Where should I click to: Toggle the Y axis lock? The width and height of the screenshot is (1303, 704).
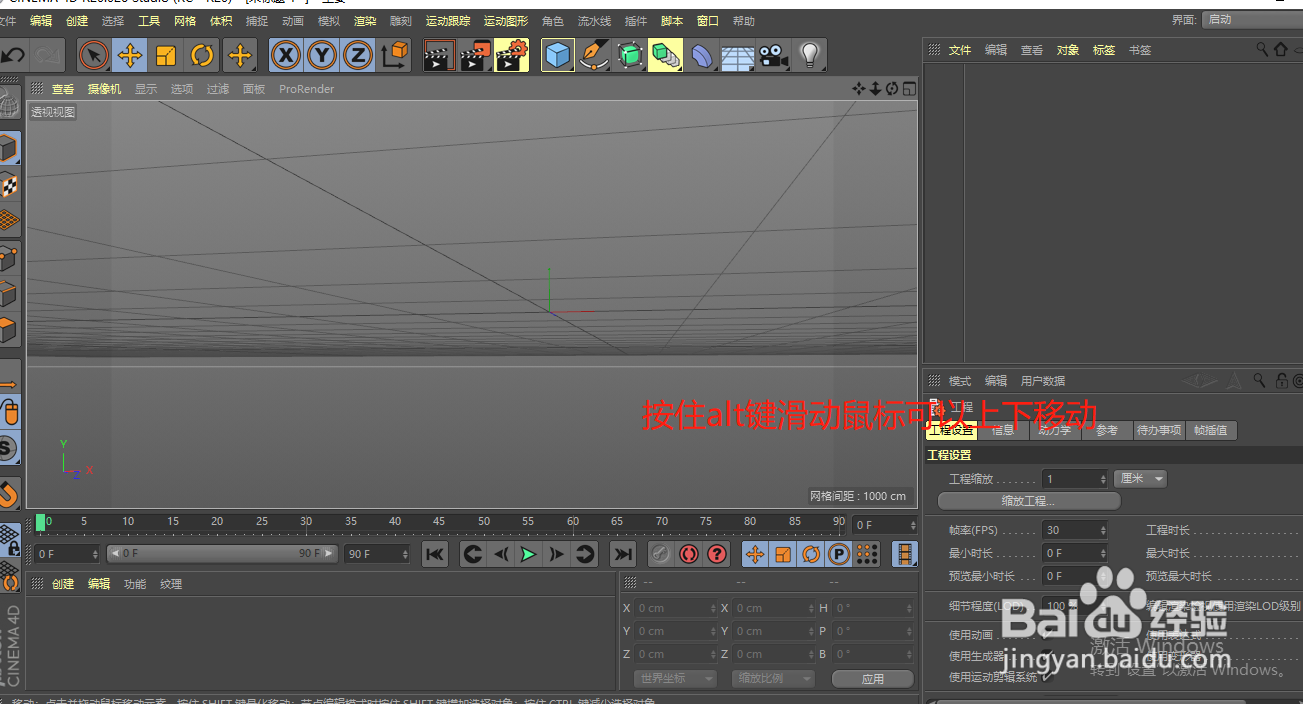pos(322,55)
